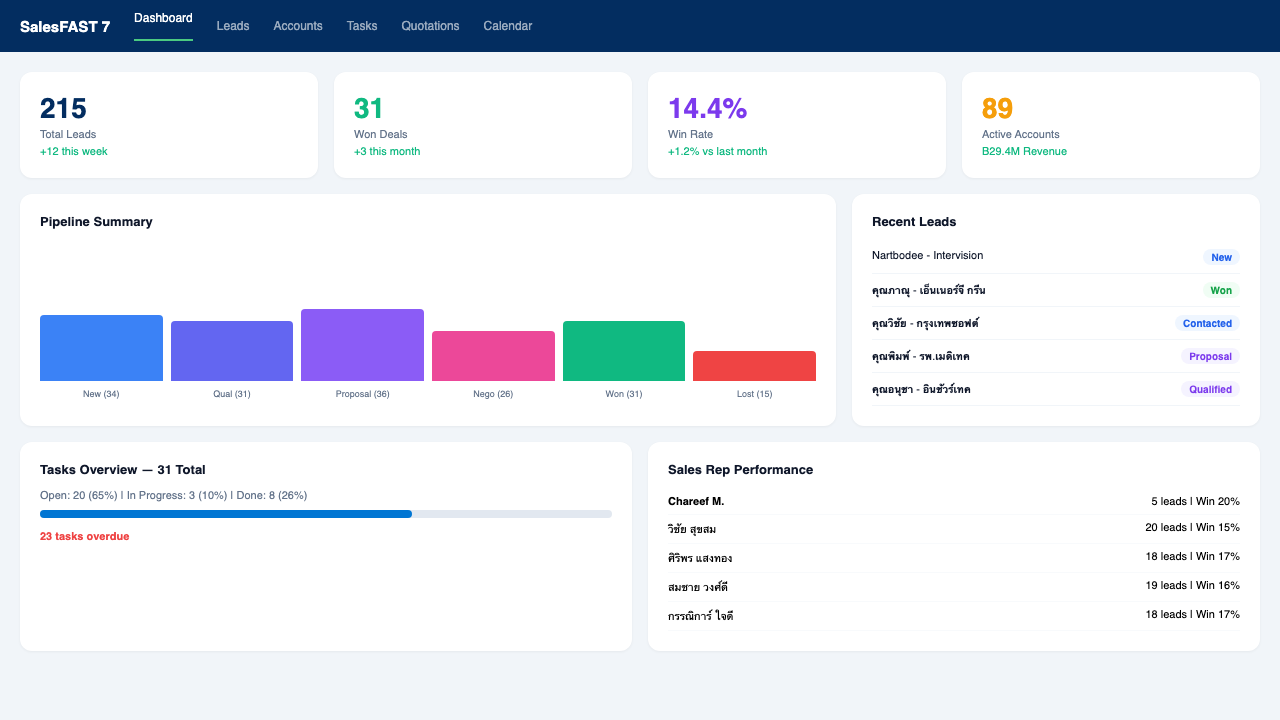This screenshot has height=720, width=1280.
Task: Switch to the Accounts tab
Action: pyautogui.click(x=298, y=26)
